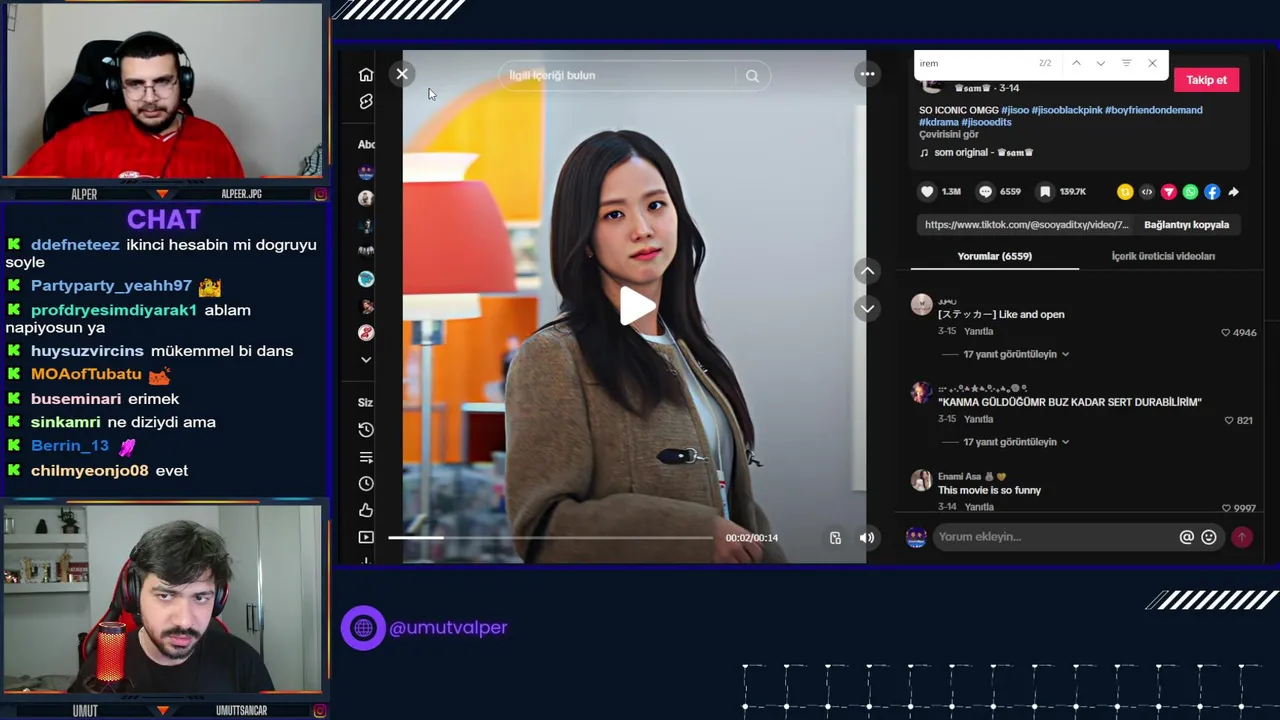
Task: Send to friends with the pink paper-plane icon
Action: tap(1168, 192)
